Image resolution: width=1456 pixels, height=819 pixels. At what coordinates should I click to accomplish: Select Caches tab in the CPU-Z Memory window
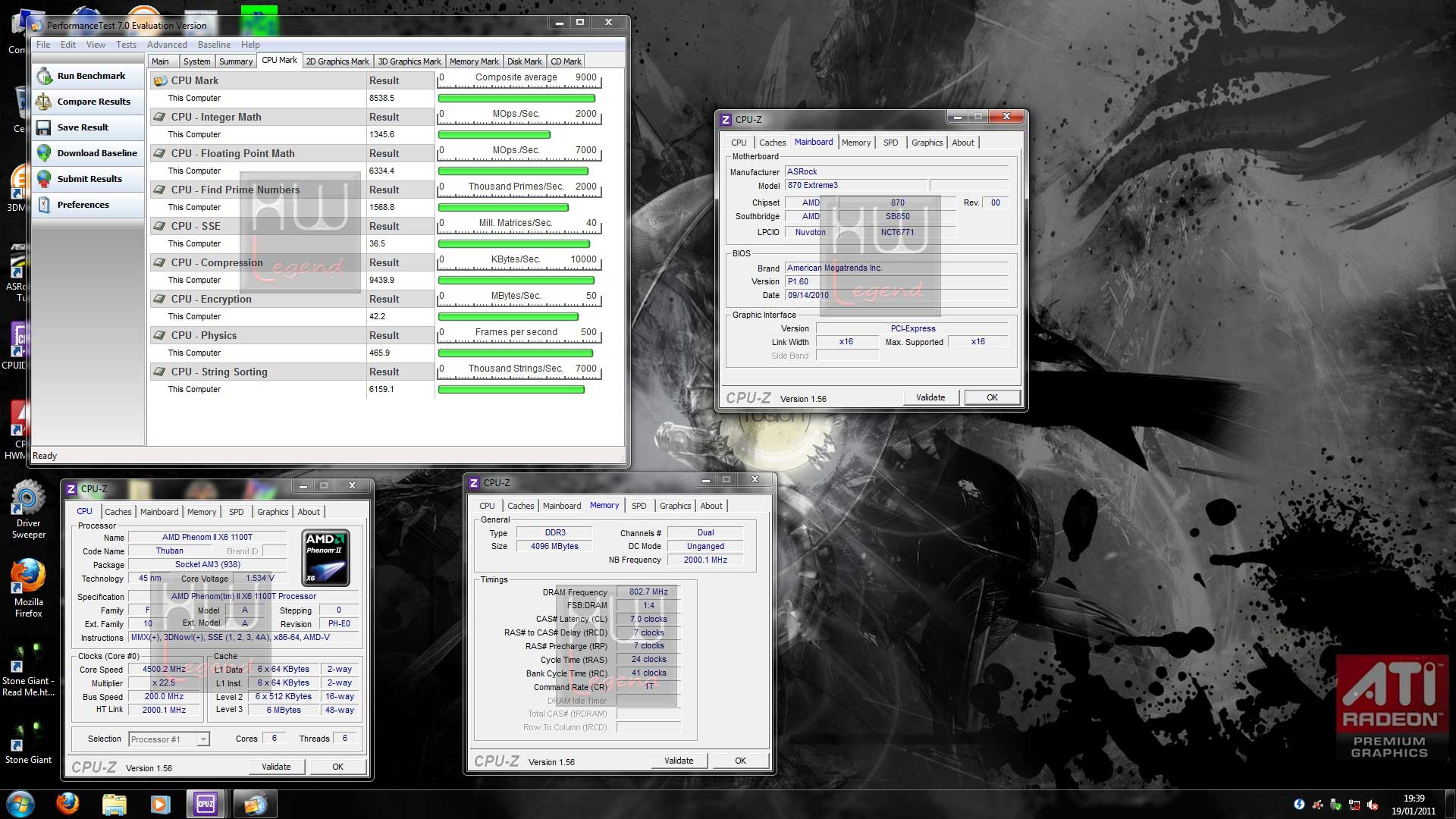coord(520,506)
